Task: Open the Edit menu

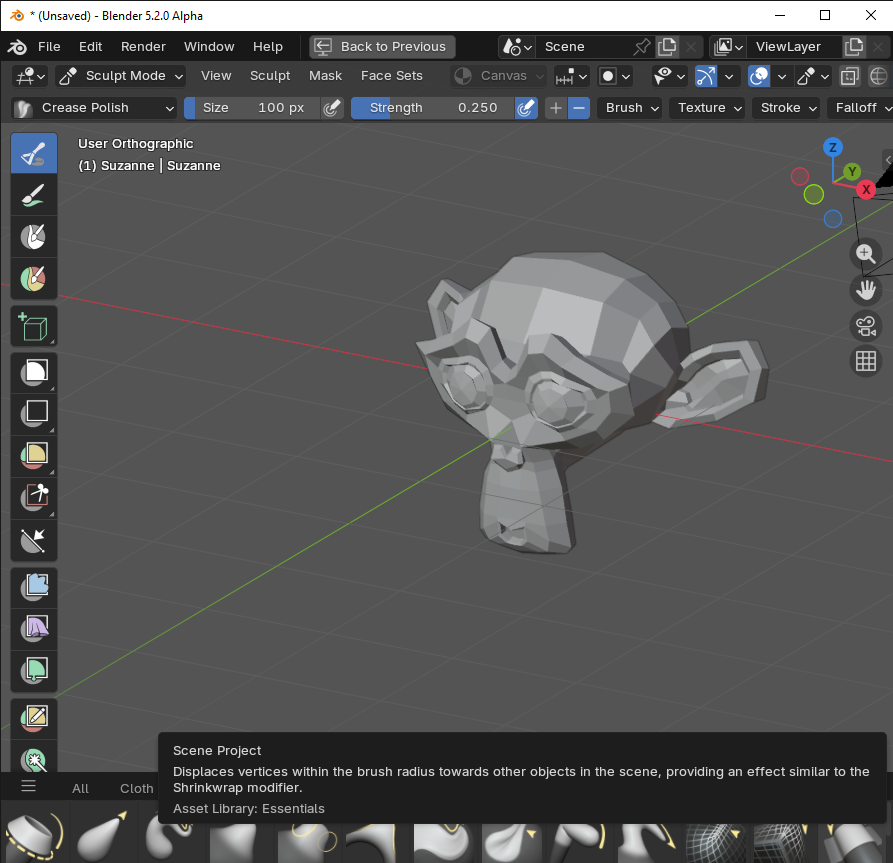Action: [x=91, y=47]
